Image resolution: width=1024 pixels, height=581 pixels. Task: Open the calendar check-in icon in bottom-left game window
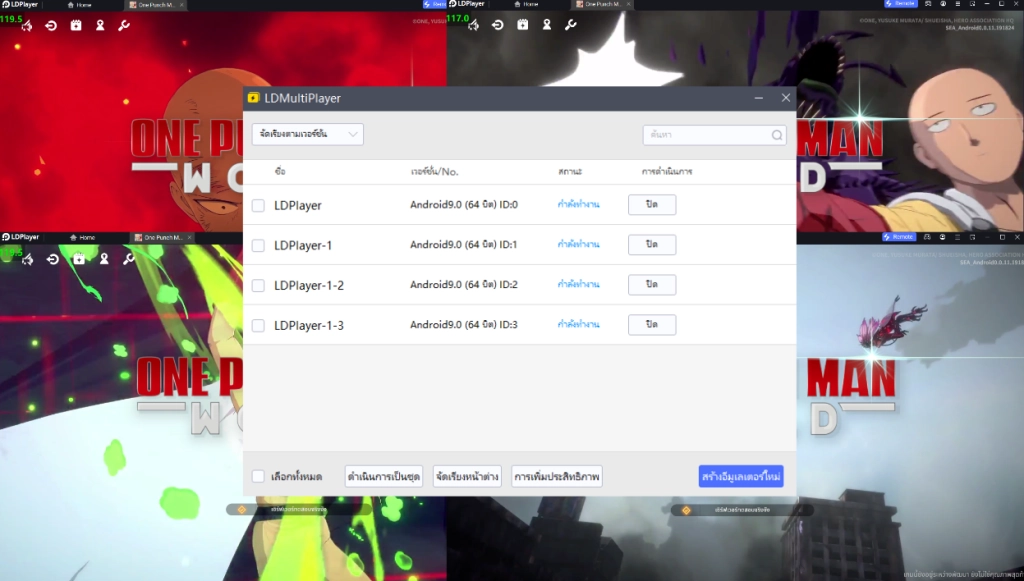pos(79,259)
